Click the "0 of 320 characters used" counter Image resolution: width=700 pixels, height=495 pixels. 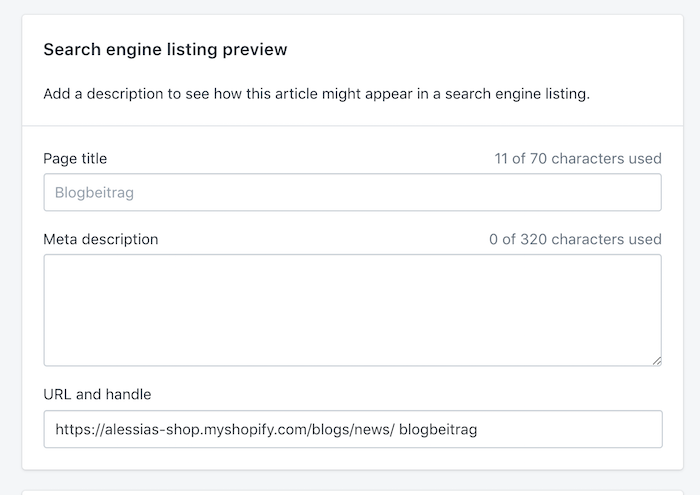pos(575,239)
